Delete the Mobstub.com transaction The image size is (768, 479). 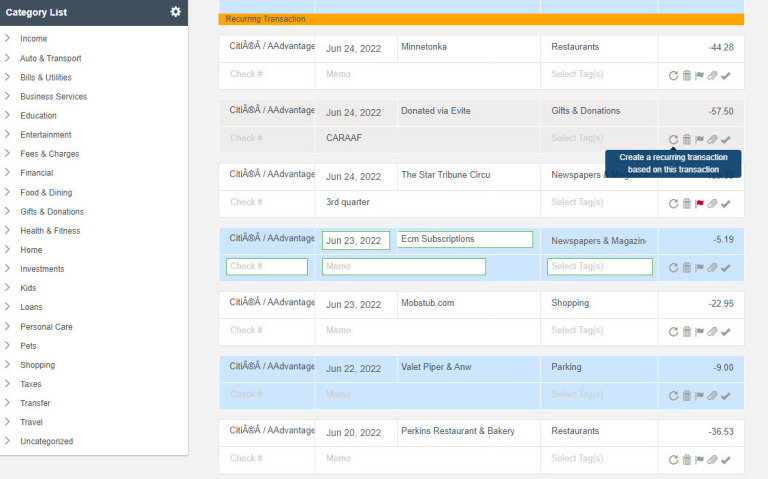(x=687, y=332)
